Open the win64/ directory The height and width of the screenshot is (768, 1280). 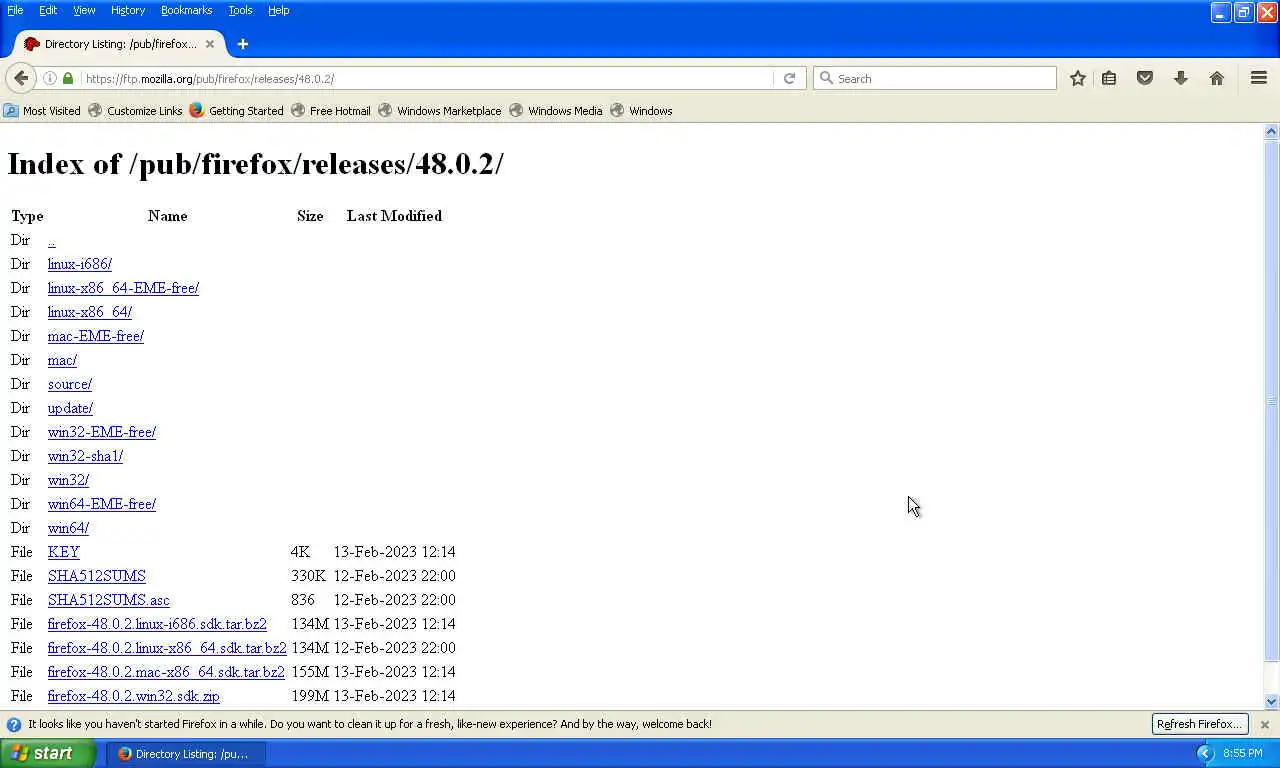[x=68, y=528]
